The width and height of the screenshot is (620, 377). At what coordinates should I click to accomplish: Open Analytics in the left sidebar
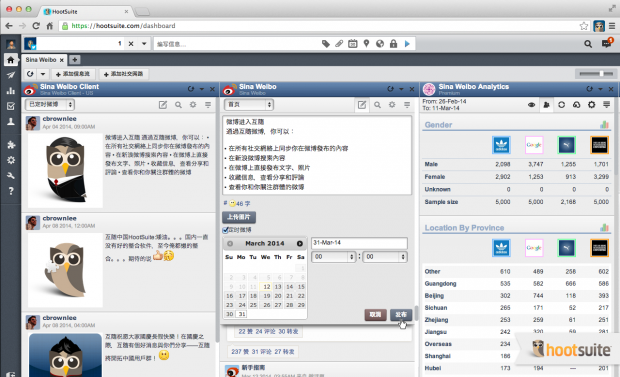[x=11, y=91]
